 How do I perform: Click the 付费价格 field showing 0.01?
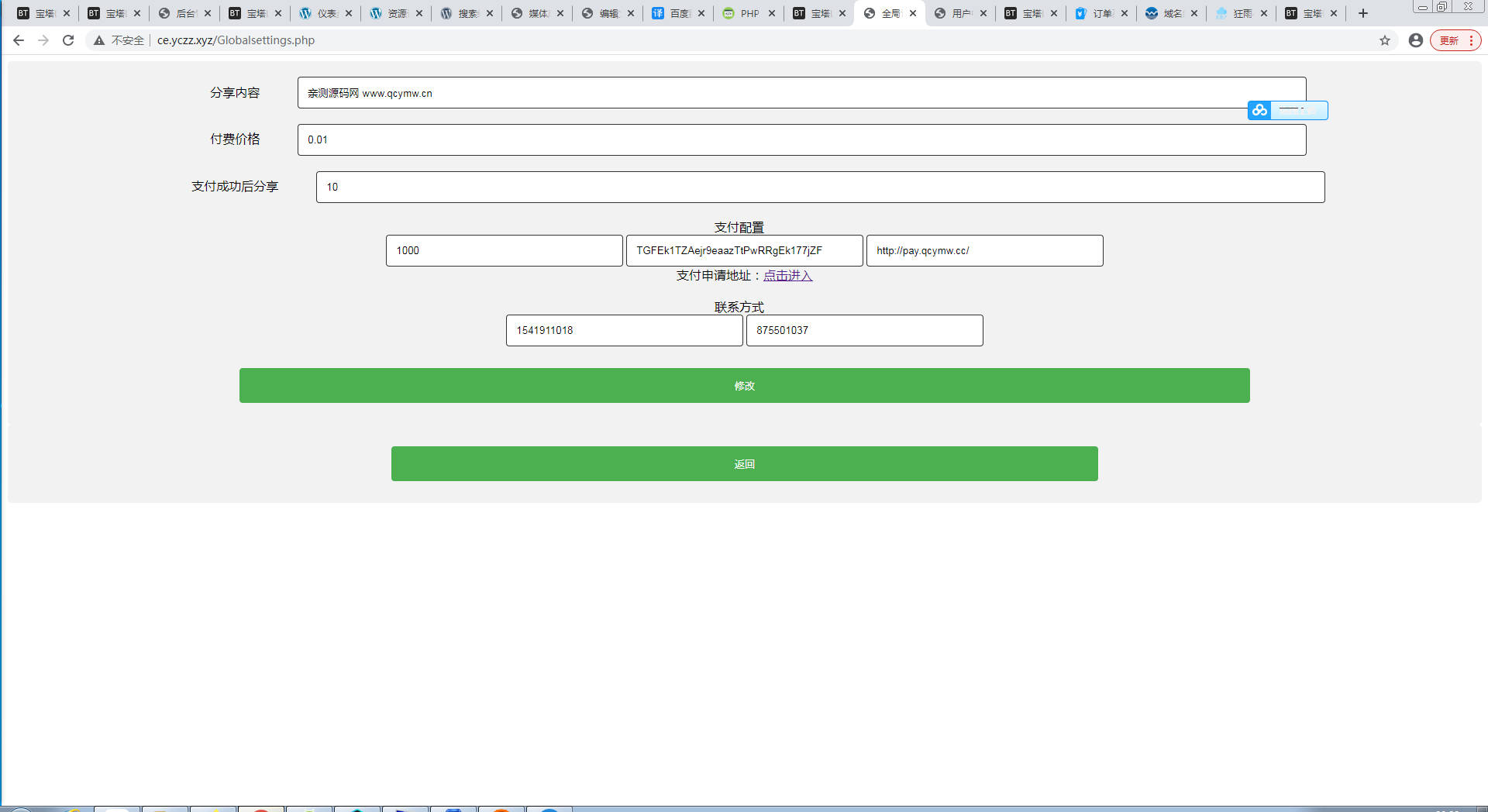pos(801,139)
